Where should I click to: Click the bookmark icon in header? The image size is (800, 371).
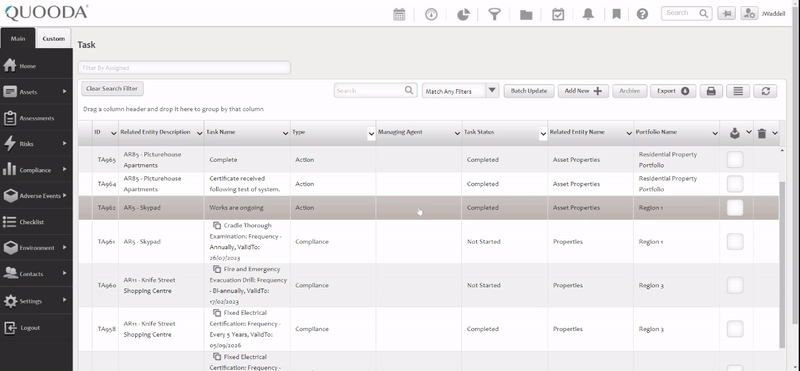(616, 14)
